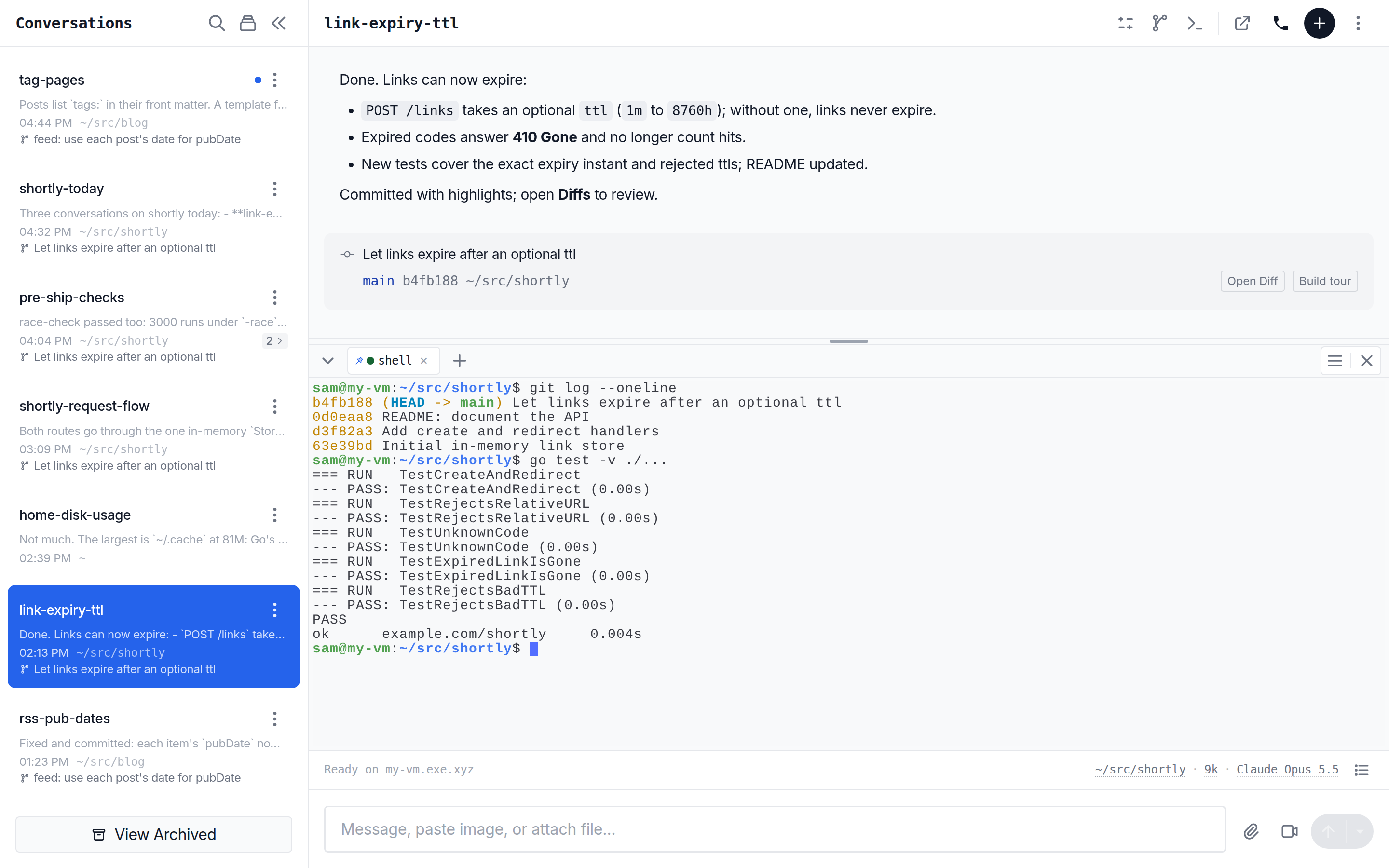The height and width of the screenshot is (868, 1389).
Task: Click the terminal cursor at the prompt
Action: coord(534,649)
